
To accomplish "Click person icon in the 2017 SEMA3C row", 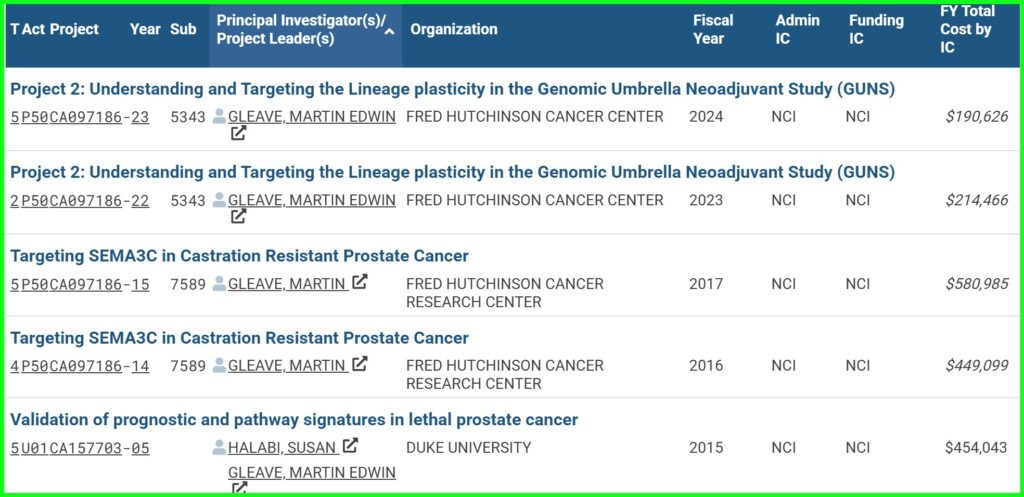I will click(219, 283).
